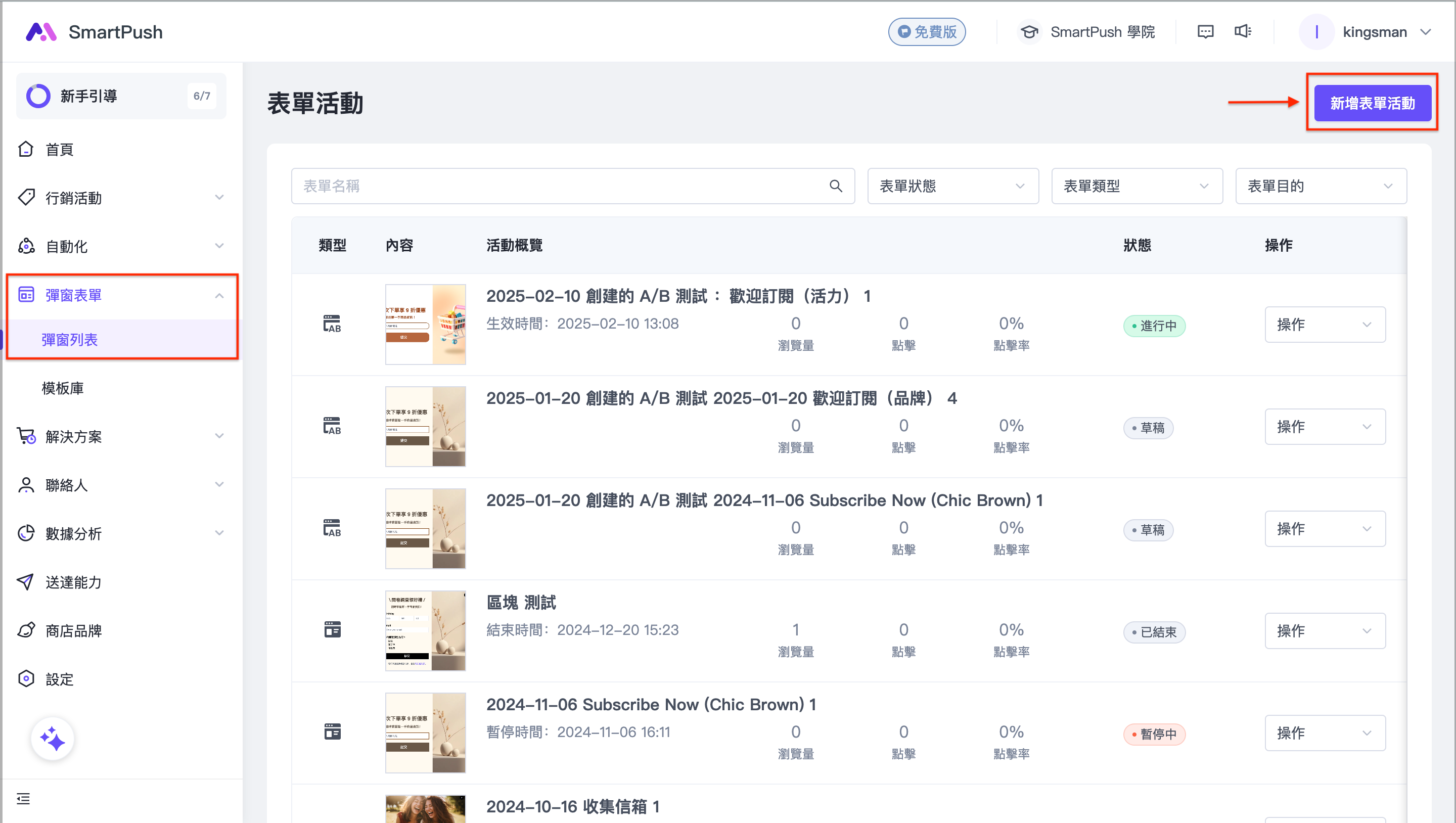The image size is (1456, 823).
Task: Click the thumbnail of 歡迎訂閱（活力）form
Action: point(425,325)
